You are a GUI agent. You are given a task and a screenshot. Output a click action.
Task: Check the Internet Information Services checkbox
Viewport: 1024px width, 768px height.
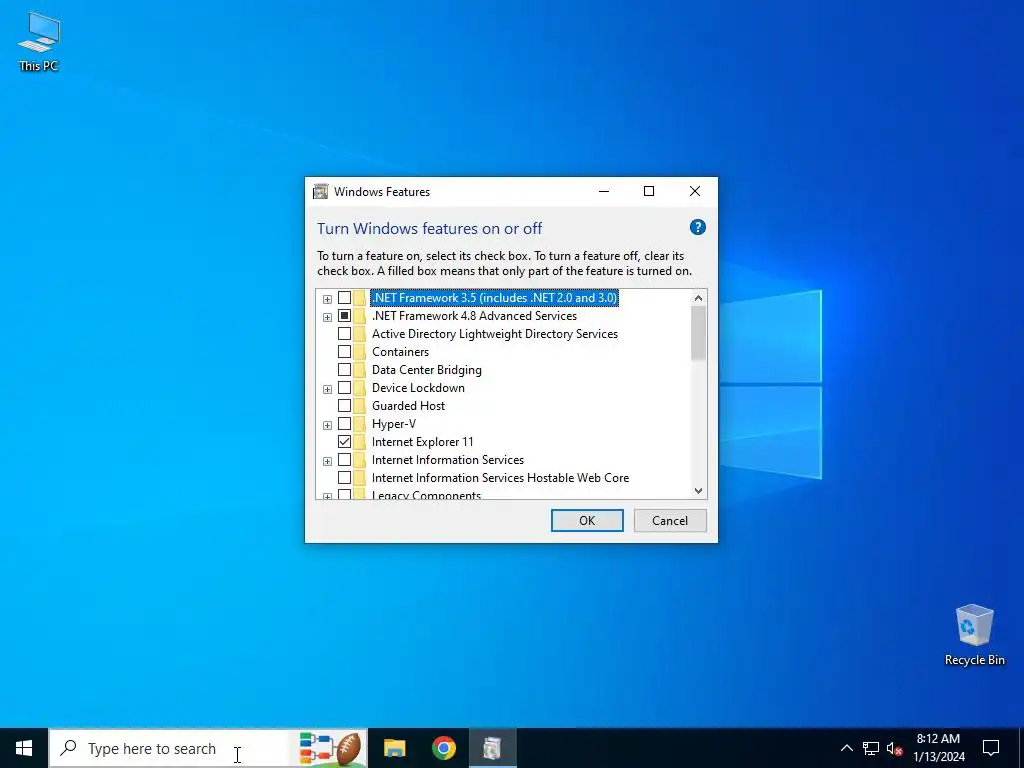pyautogui.click(x=344, y=460)
